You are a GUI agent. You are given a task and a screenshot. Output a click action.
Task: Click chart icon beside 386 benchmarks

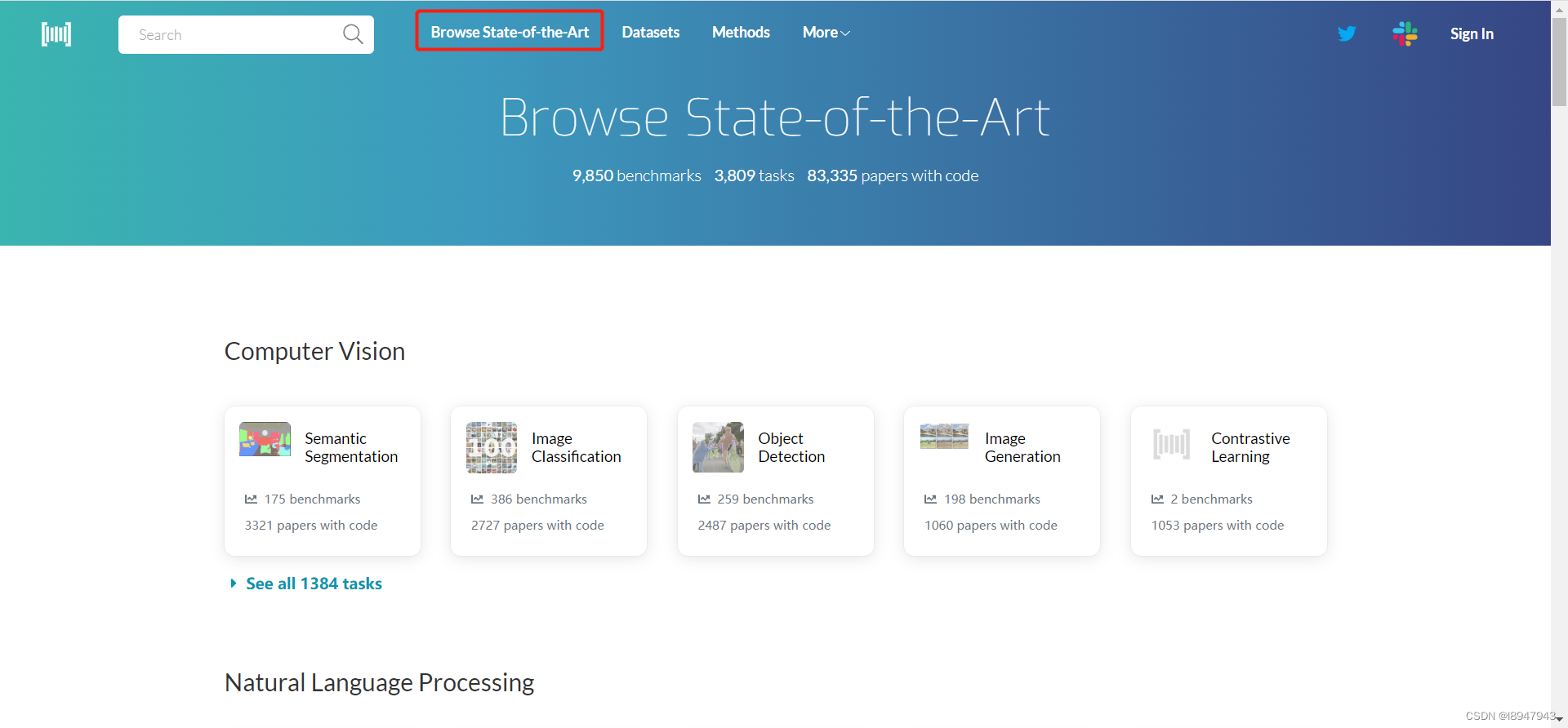[x=477, y=499]
